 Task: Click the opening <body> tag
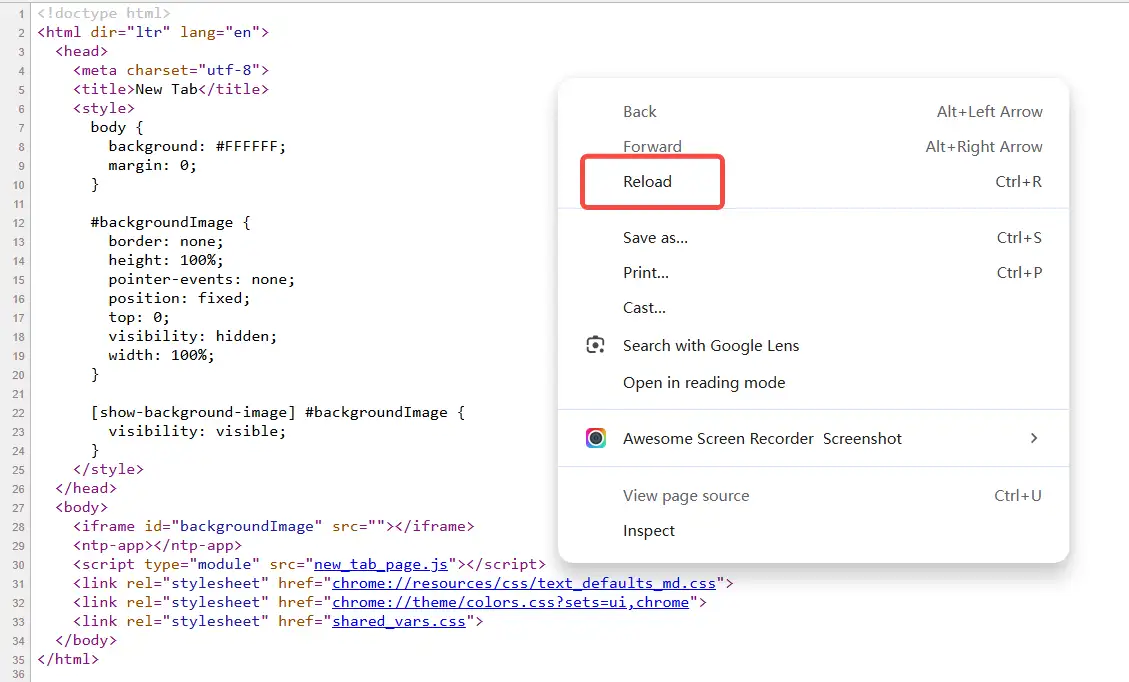point(81,508)
